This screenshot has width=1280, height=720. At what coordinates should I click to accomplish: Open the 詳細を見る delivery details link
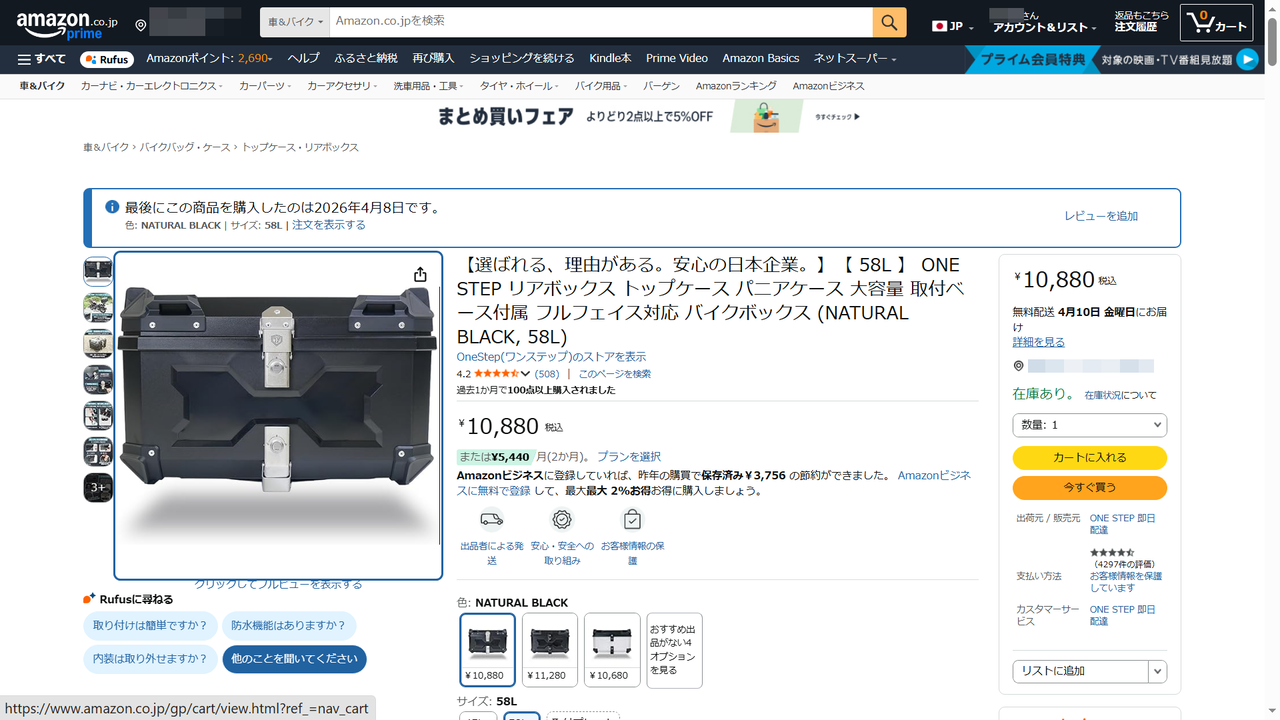click(x=1039, y=342)
